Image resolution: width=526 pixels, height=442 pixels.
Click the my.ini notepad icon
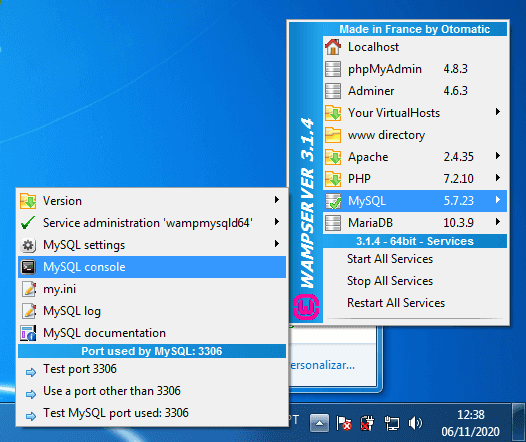[x=29, y=289]
